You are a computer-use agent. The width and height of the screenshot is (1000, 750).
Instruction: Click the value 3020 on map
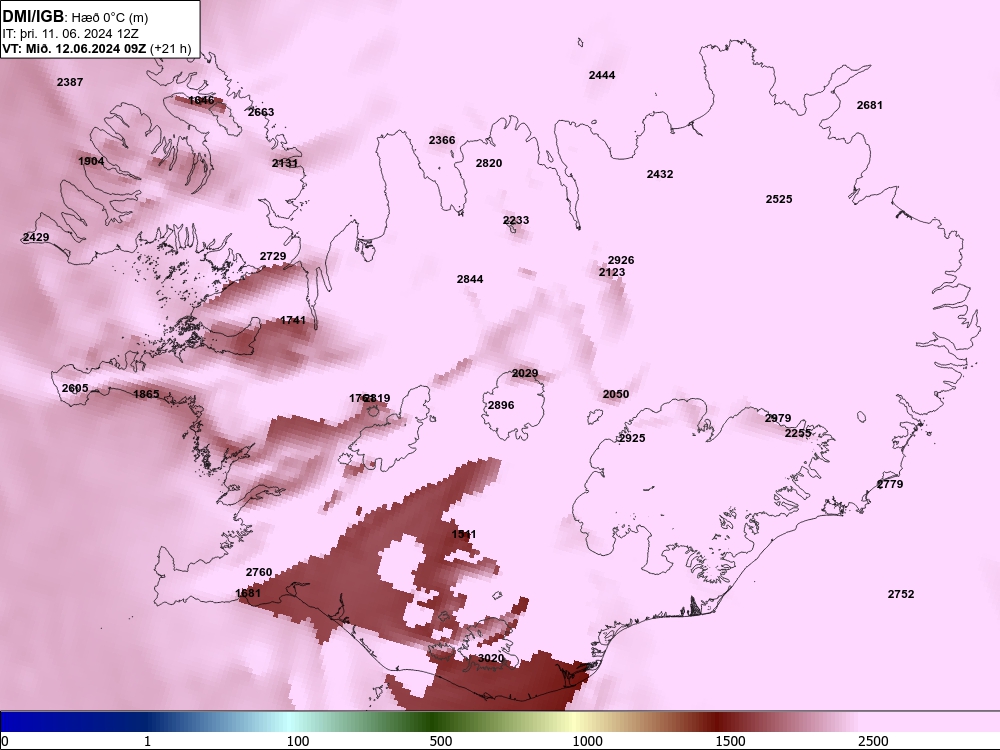(491, 658)
